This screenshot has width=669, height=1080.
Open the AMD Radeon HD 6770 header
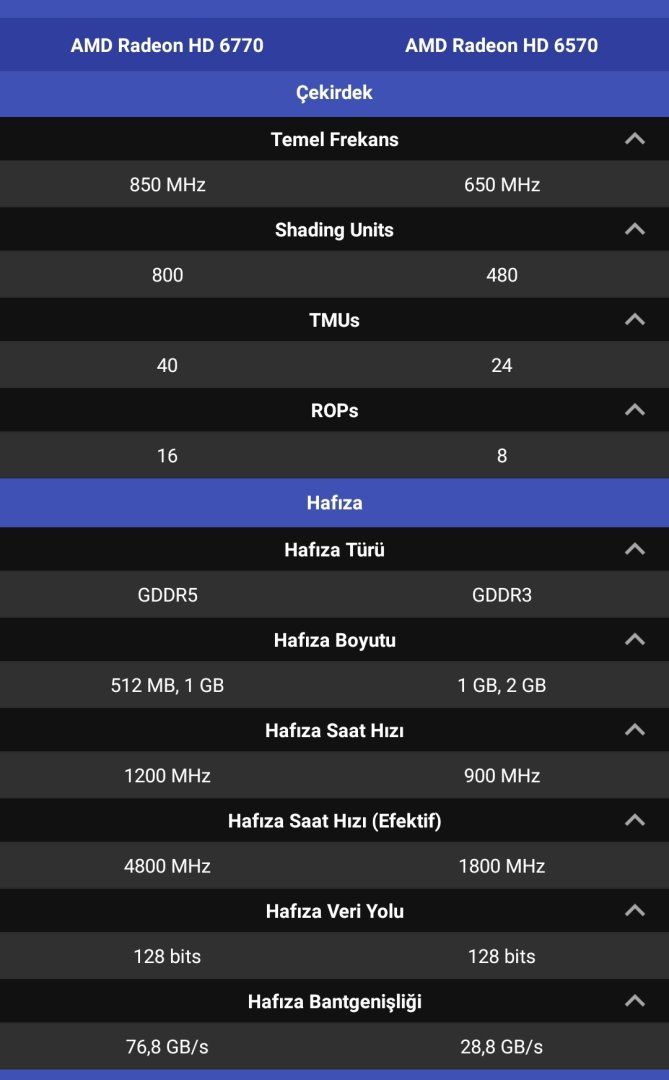point(167,45)
